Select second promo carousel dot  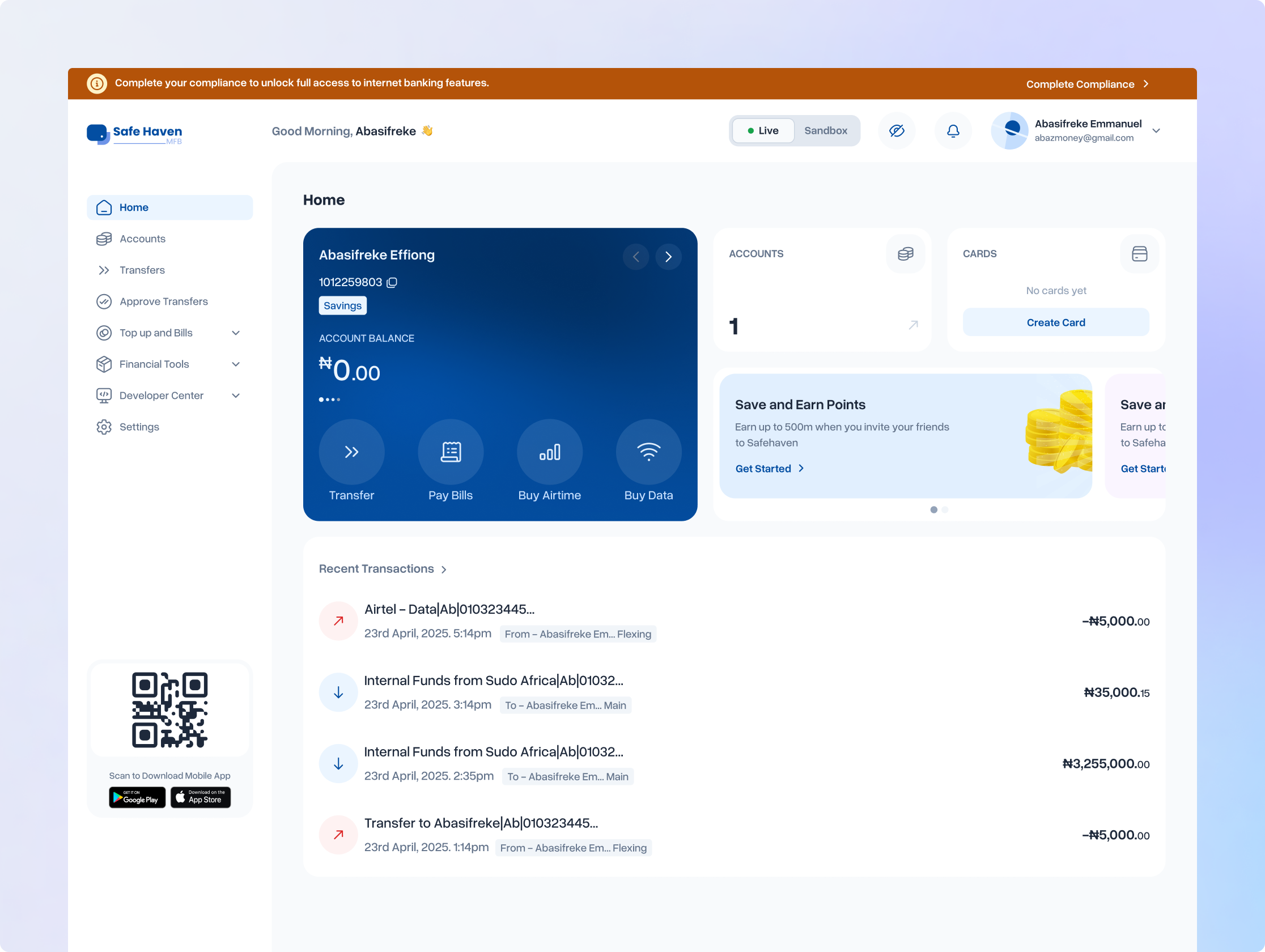click(945, 509)
